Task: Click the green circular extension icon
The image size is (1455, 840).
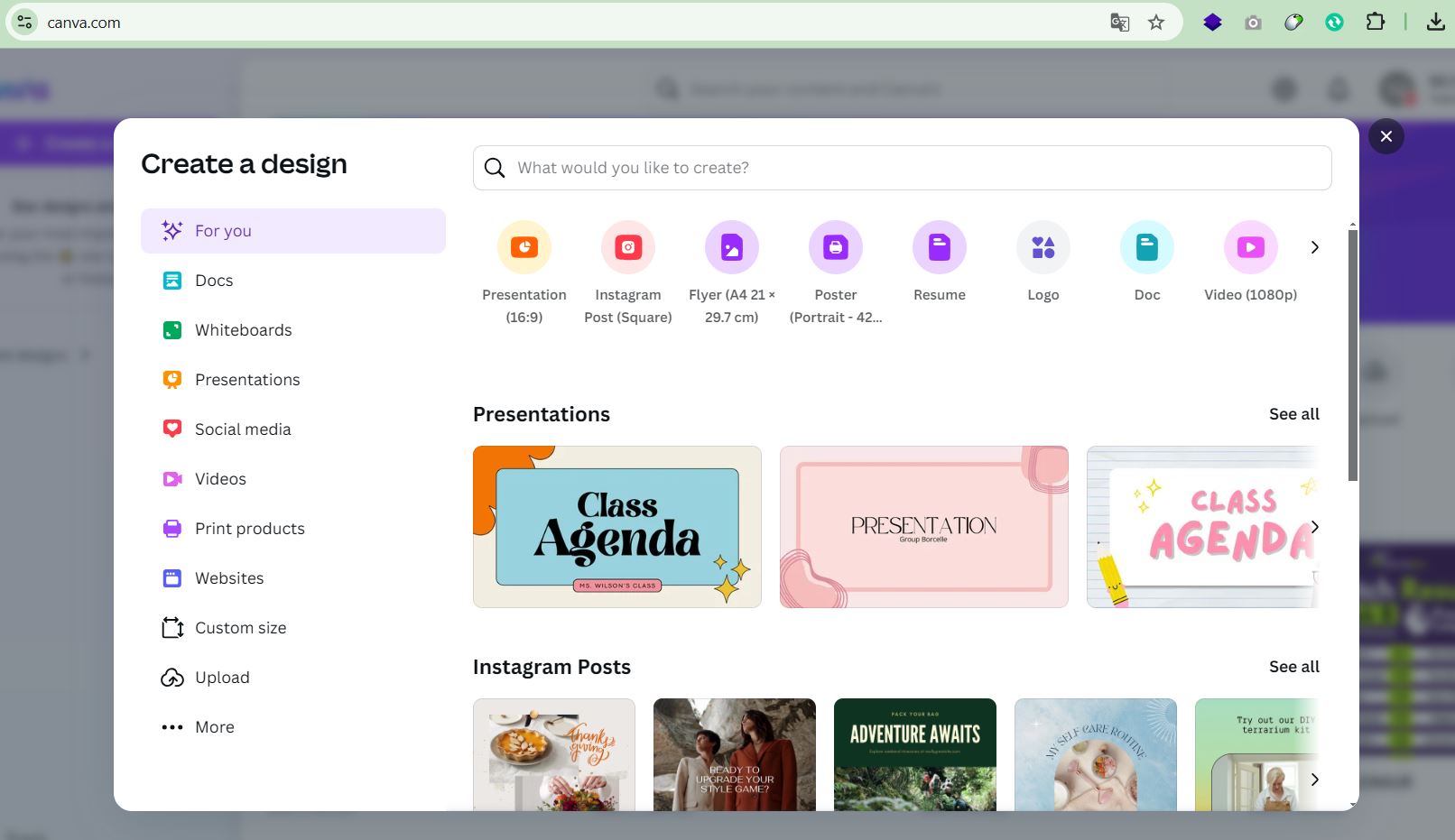Action: click(1334, 23)
